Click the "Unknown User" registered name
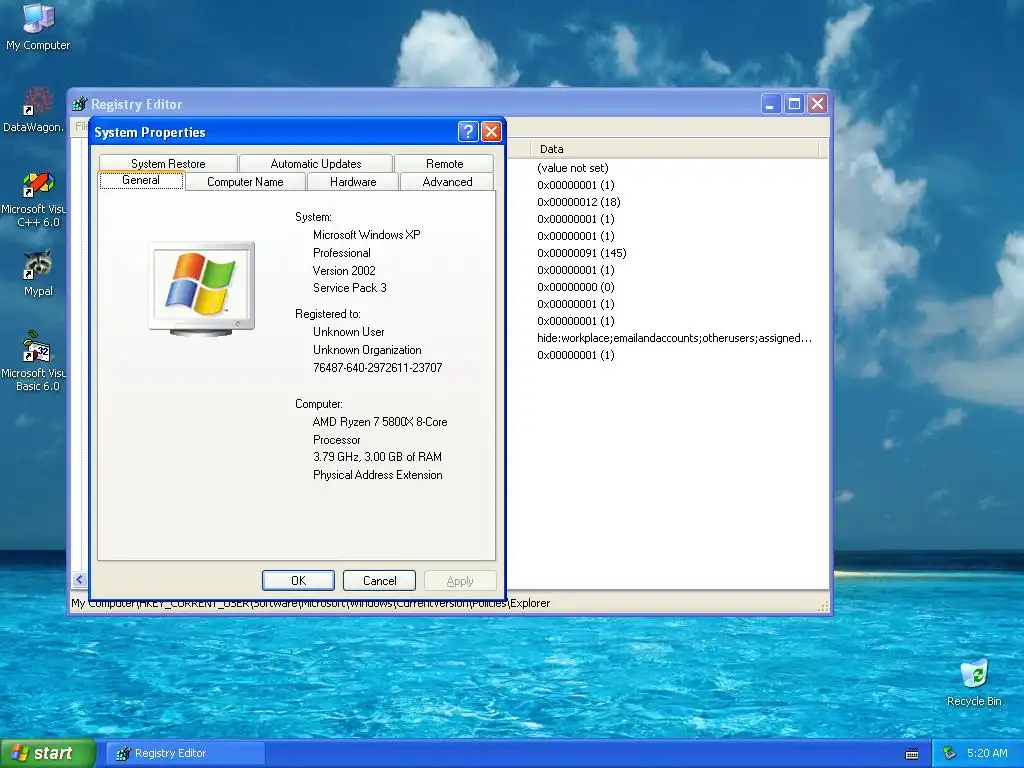Screen dimensions: 1024x768 click(349, 332)
